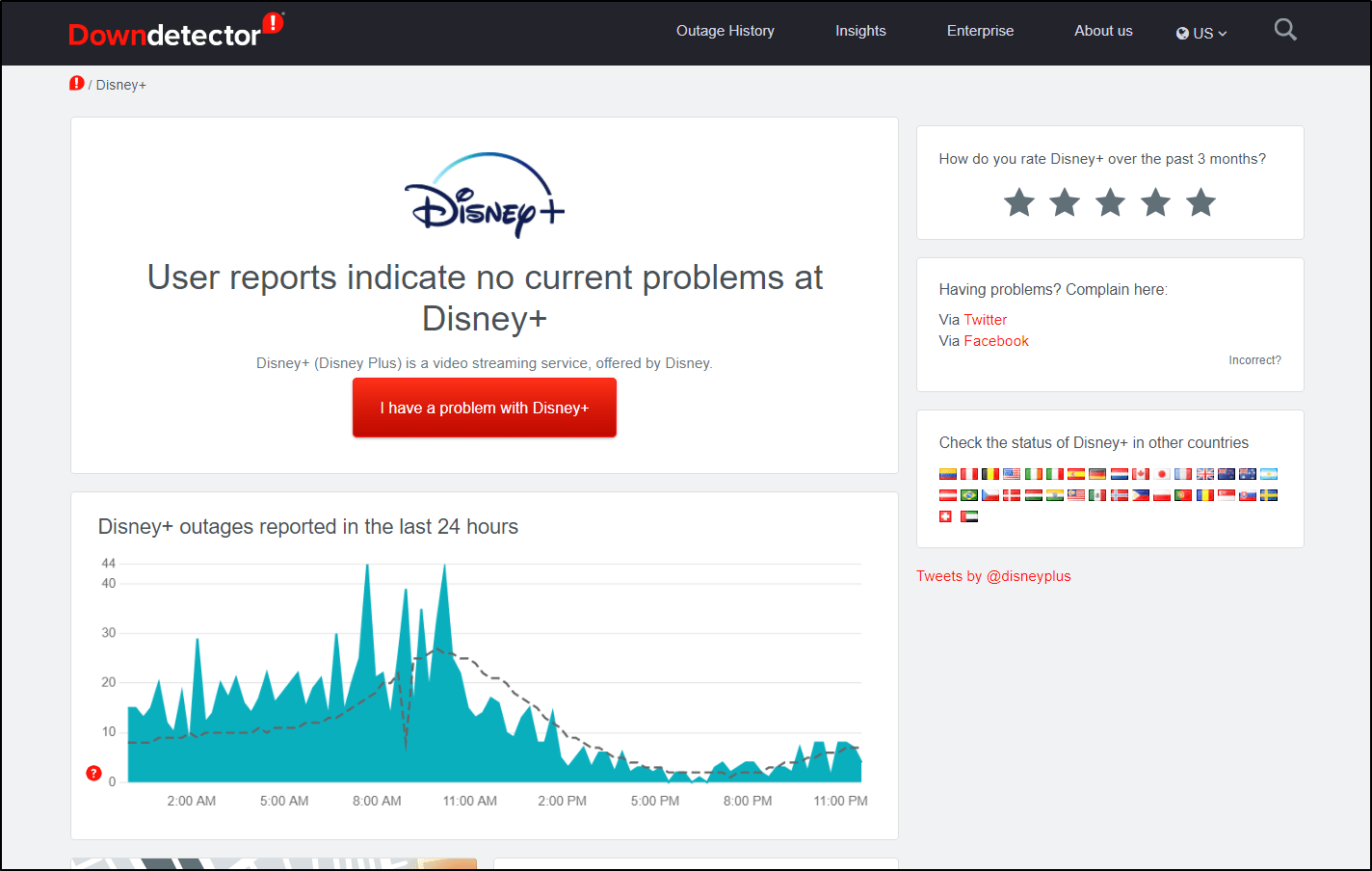Image resolution: width=1372 pixels, height=871 pixels.
Task: Select the Poland flag
Action: click(x=1162, y=495)
